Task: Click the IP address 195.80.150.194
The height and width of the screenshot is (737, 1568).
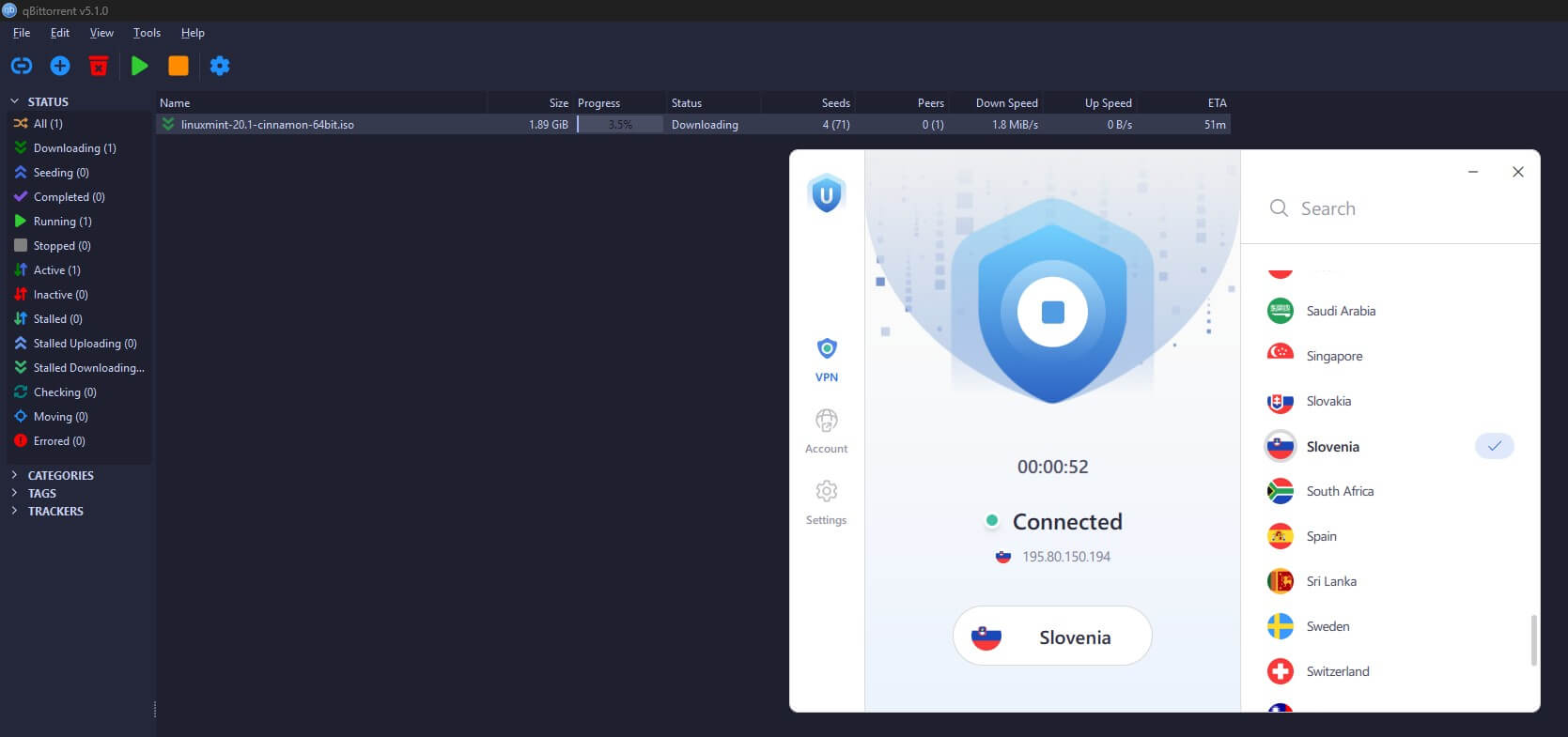Action: click(x=1066, y=557)
